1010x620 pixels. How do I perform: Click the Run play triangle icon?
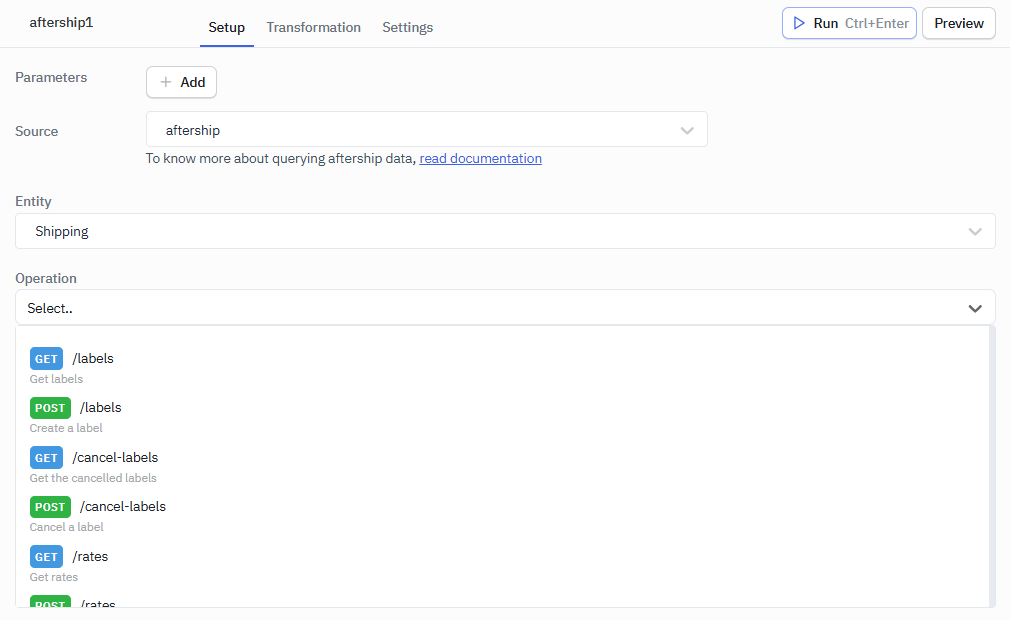799,23
